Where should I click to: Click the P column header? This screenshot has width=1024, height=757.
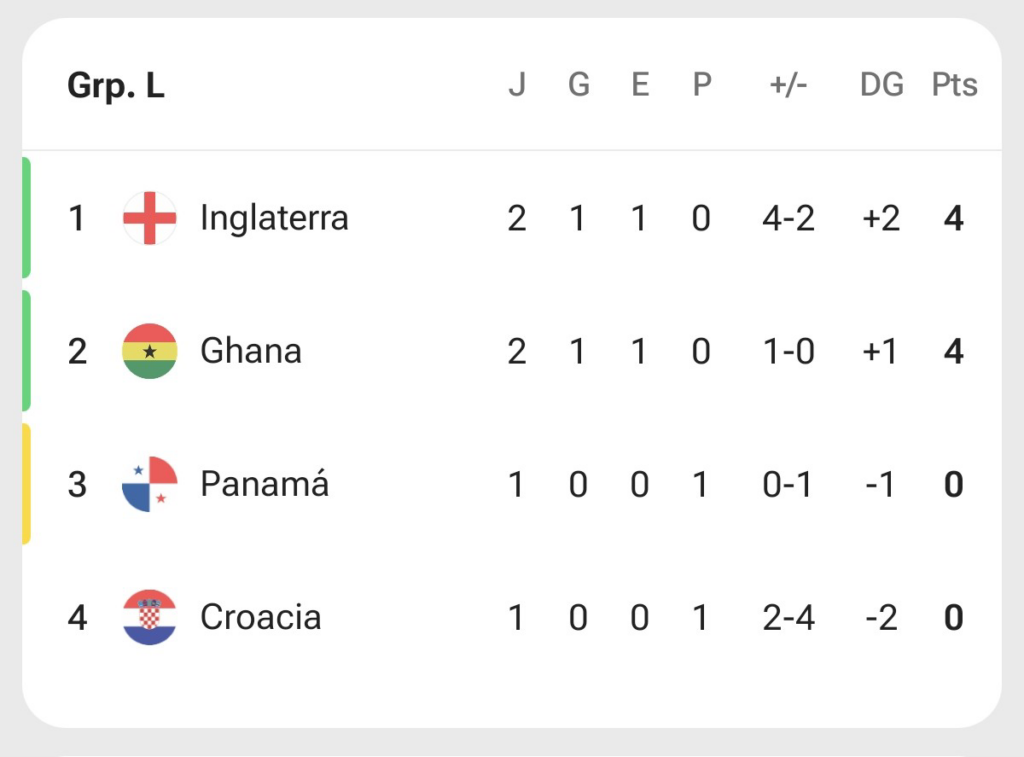coord(701,85)
